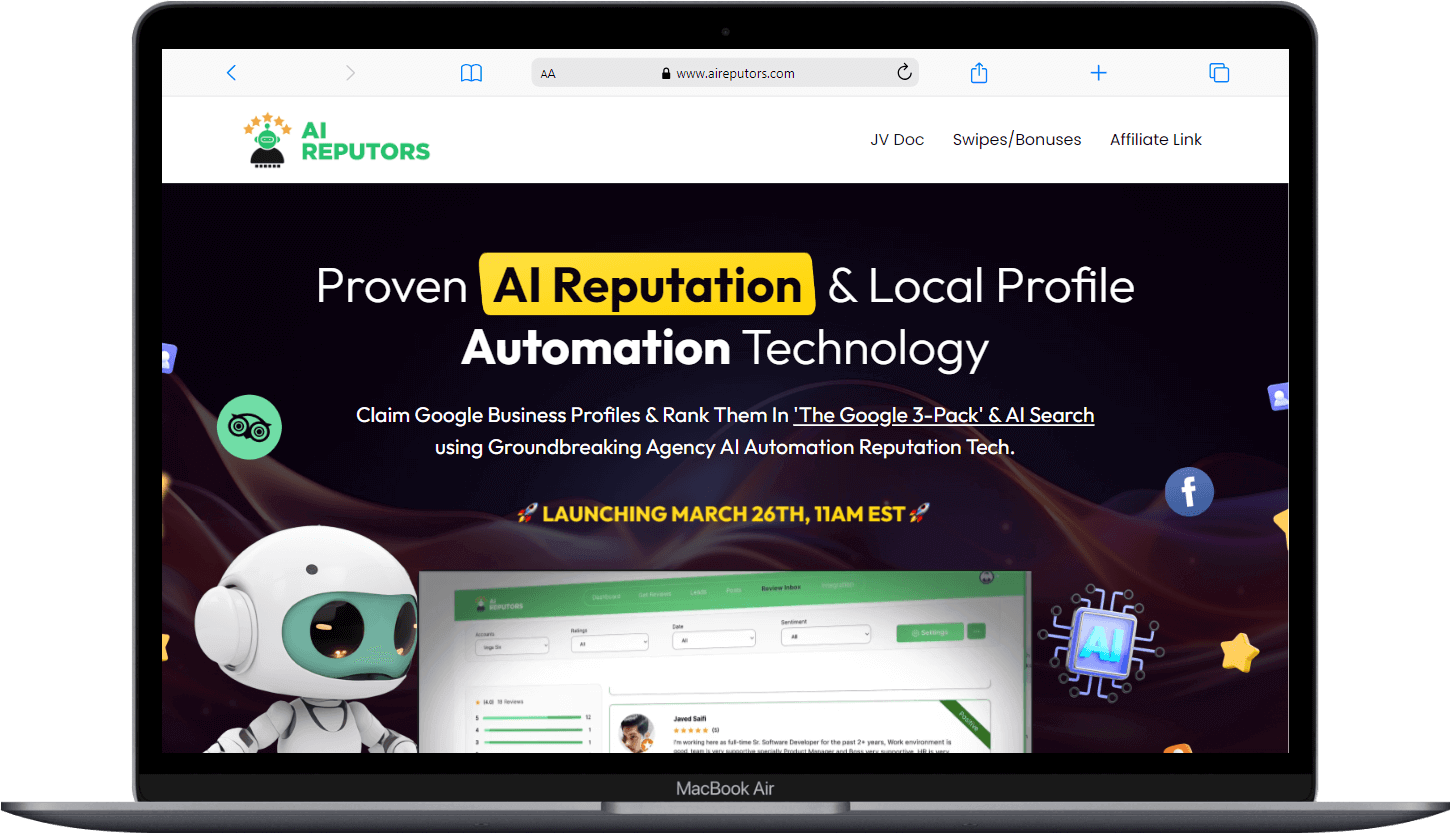Click the round Facebook icon

point(1189,492)
